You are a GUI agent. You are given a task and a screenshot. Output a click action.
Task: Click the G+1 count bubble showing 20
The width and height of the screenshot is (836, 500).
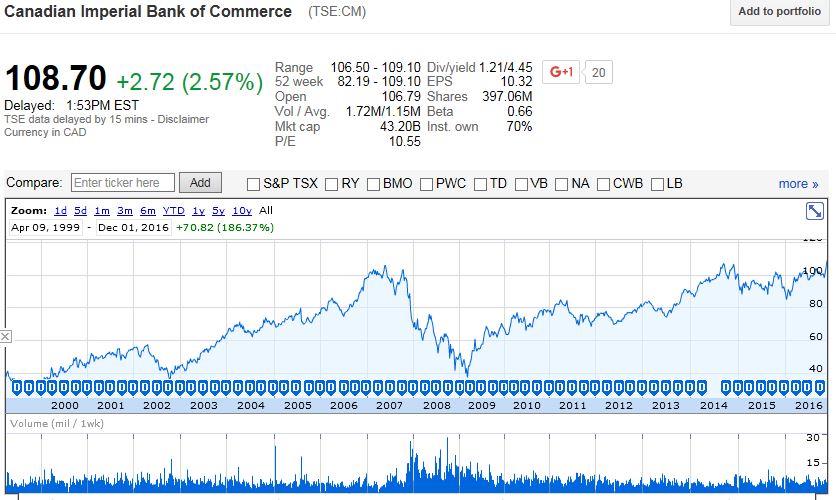pyautogui.click(x=599, y=72)
